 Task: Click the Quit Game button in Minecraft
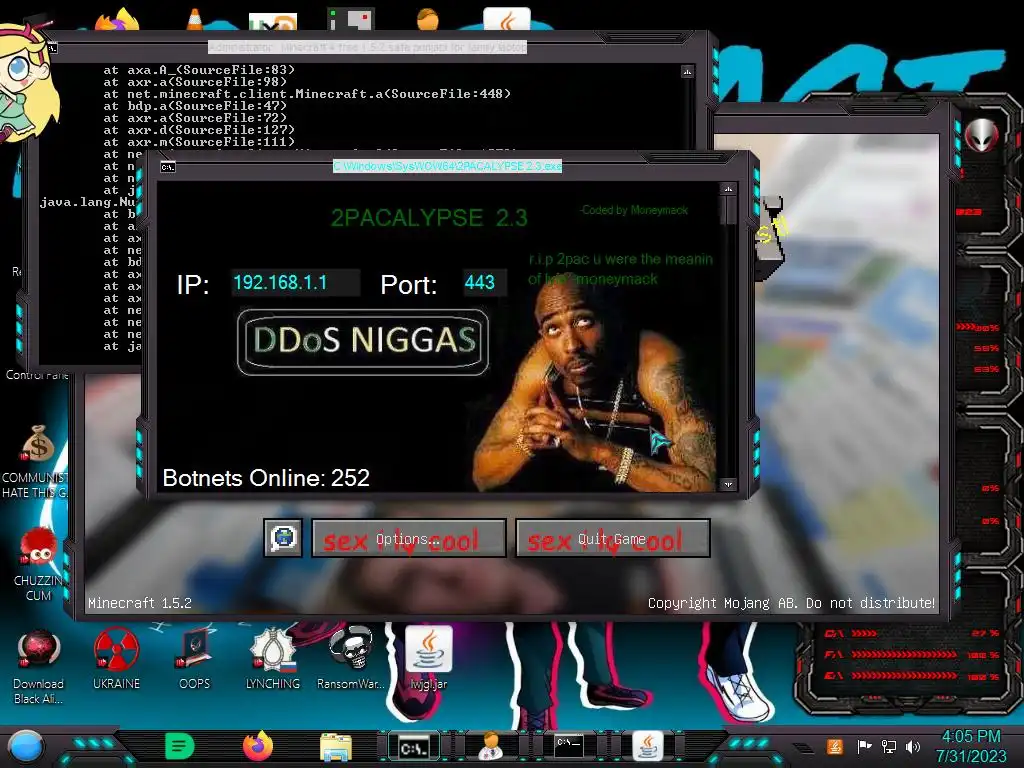pos(613,539)
